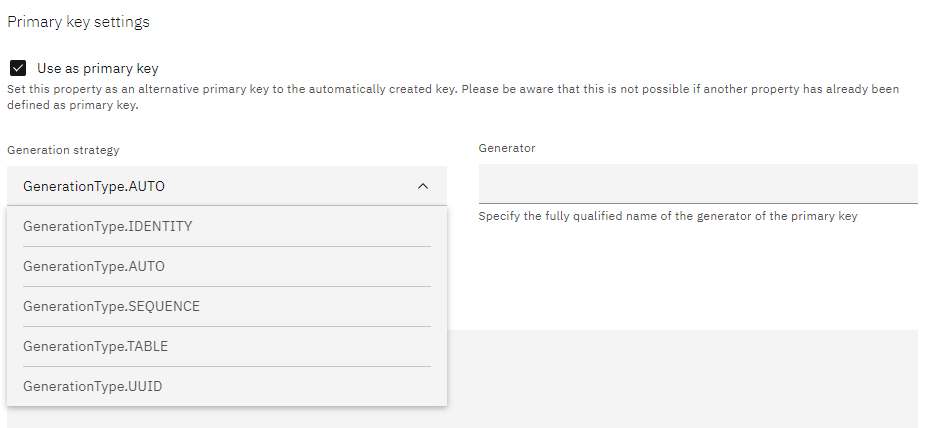The height and width of the screenshot is (428, 932).
Task: Choose the GenerationType.AUTO list option
Action: [94, 267]
